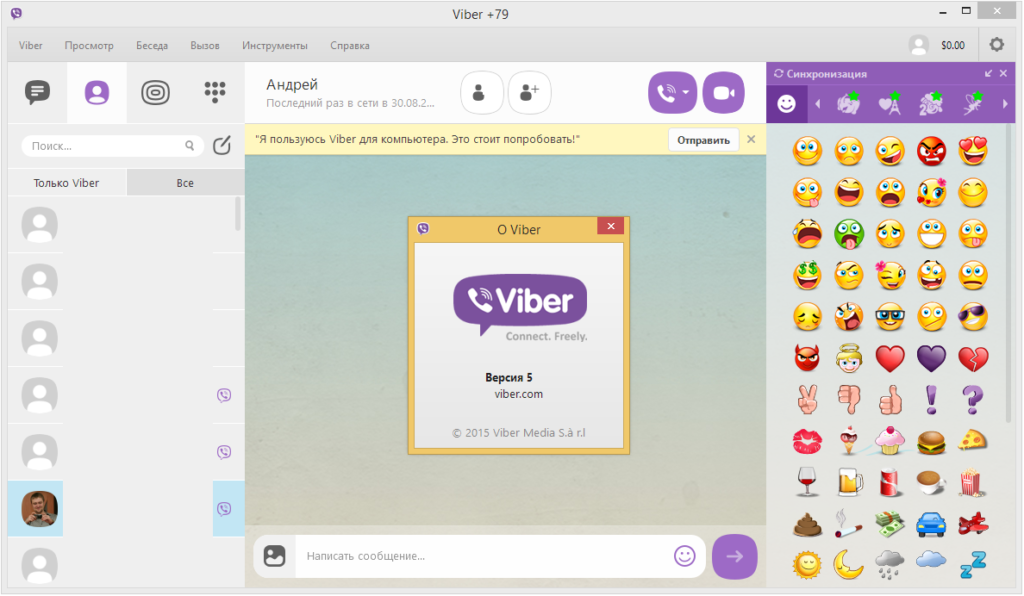Open the contact info button in chat header

pos(481,93)
